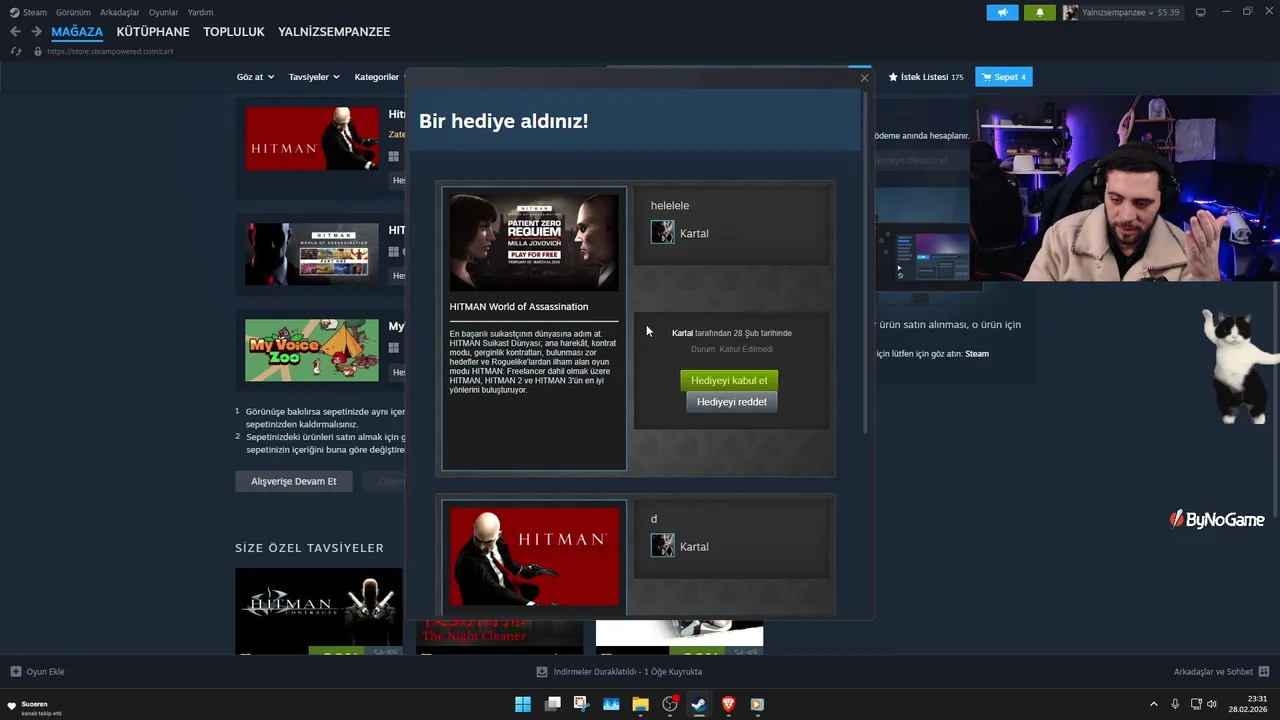Switch to the KÜTÜPHANE tab
Viewport: 1280px width, 720px height.
click(153, 32)
